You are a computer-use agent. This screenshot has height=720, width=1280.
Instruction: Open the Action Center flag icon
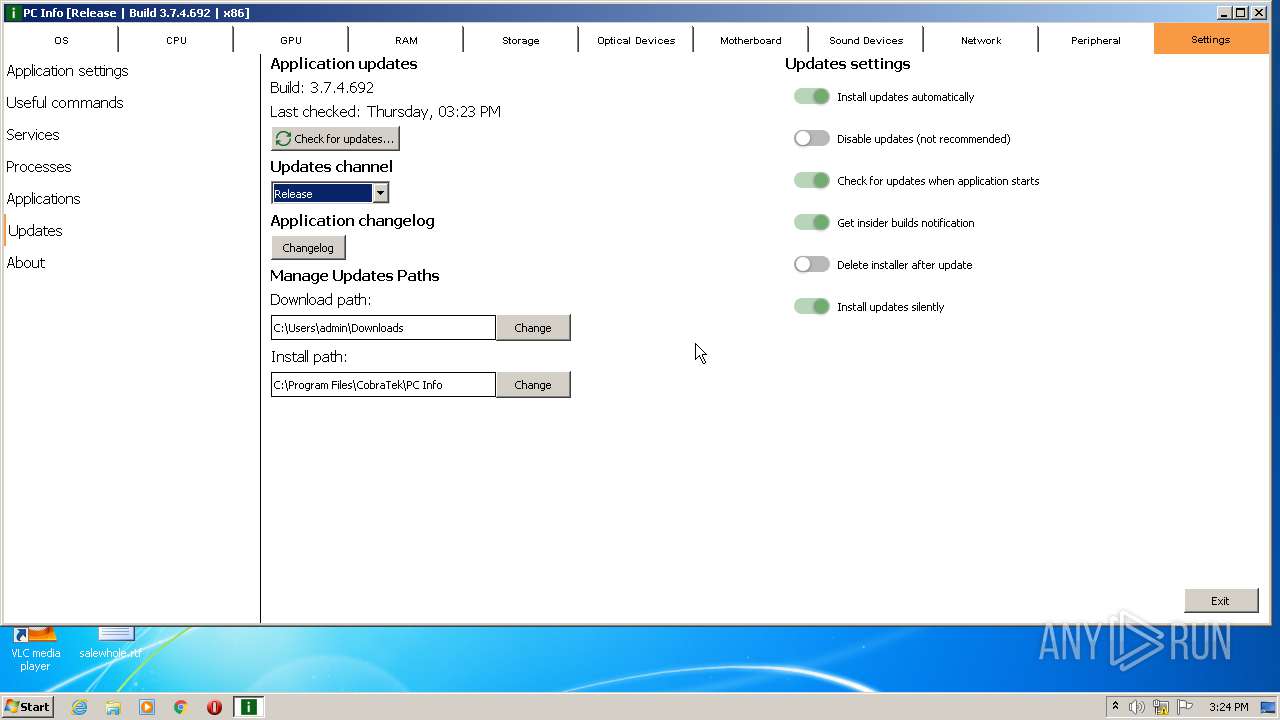(1185, 707)
